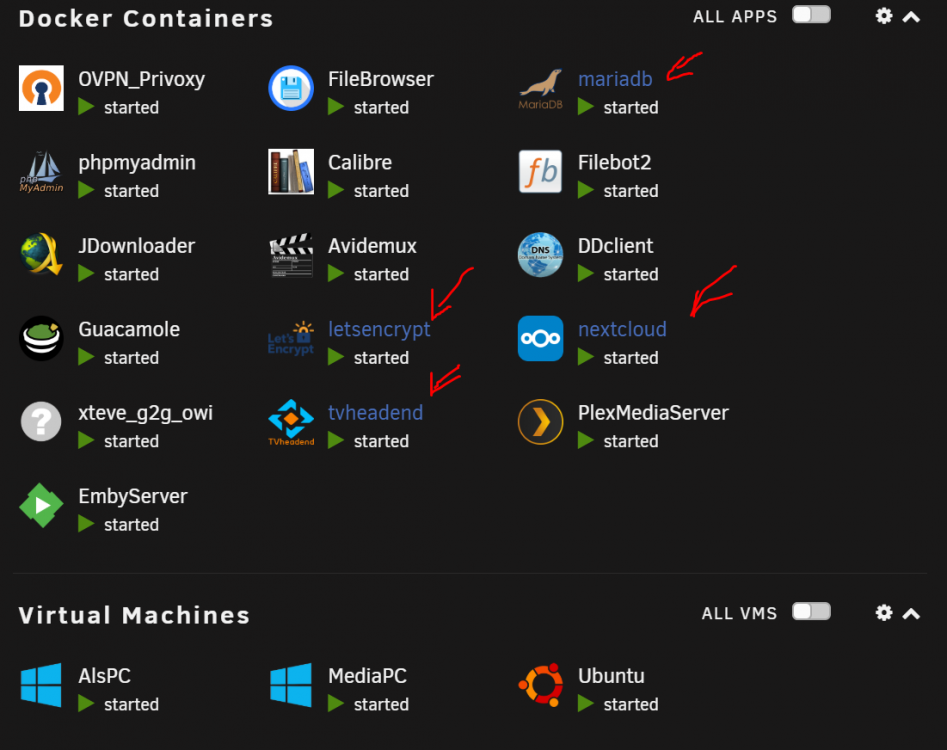The image size is (947, 750).
Task: Click the xteve_g2g_owi name text
Action: point(146,414)
